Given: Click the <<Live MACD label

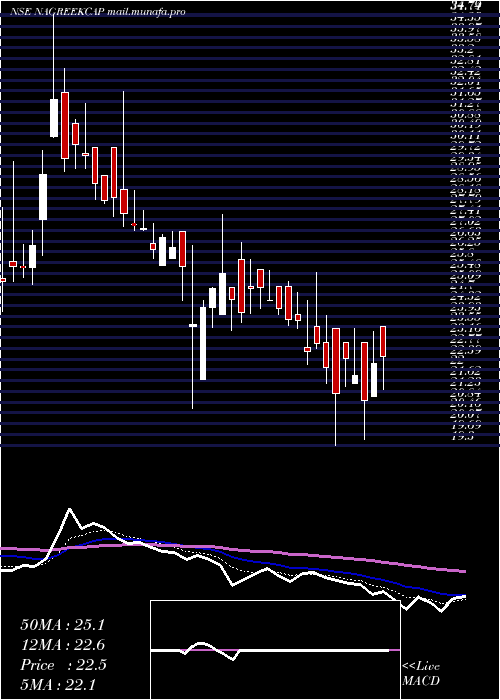Looking at the screenshot, I should tap(421, 674).
